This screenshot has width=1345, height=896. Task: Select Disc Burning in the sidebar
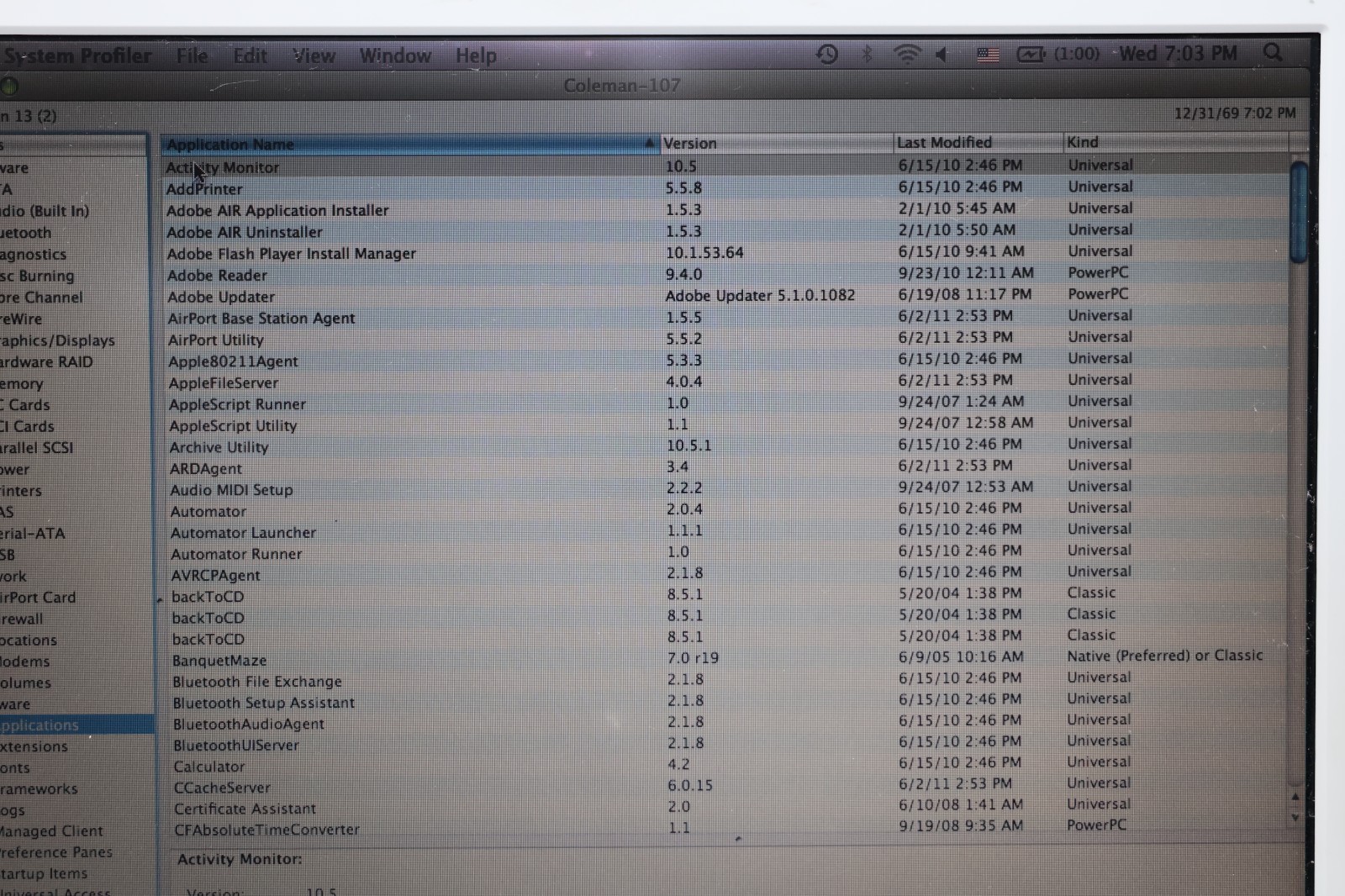pyautogui.click(x=74, y=276)
